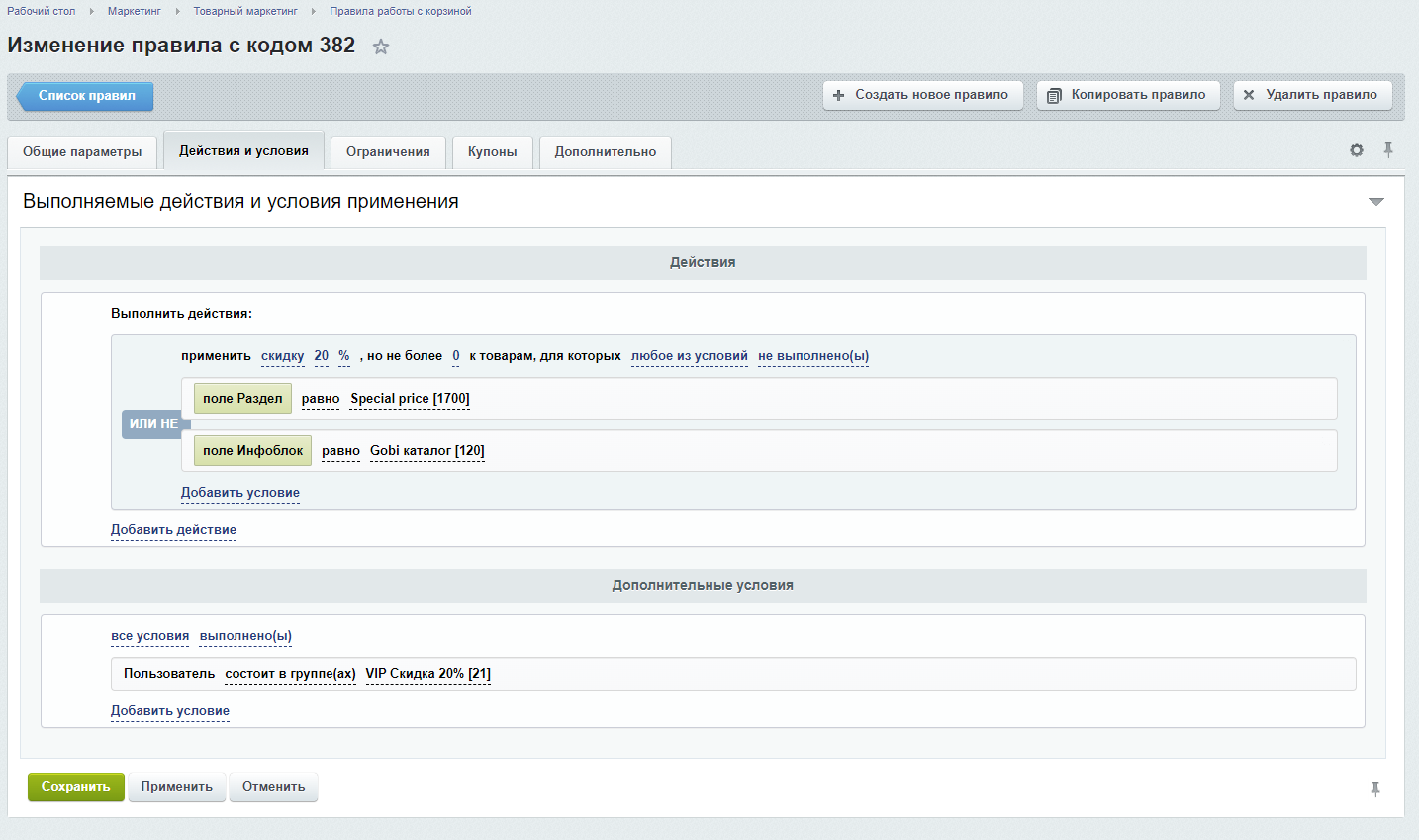Click the pin icon next to tabs gear
Screen dimensions: 1419x840
1388,150
